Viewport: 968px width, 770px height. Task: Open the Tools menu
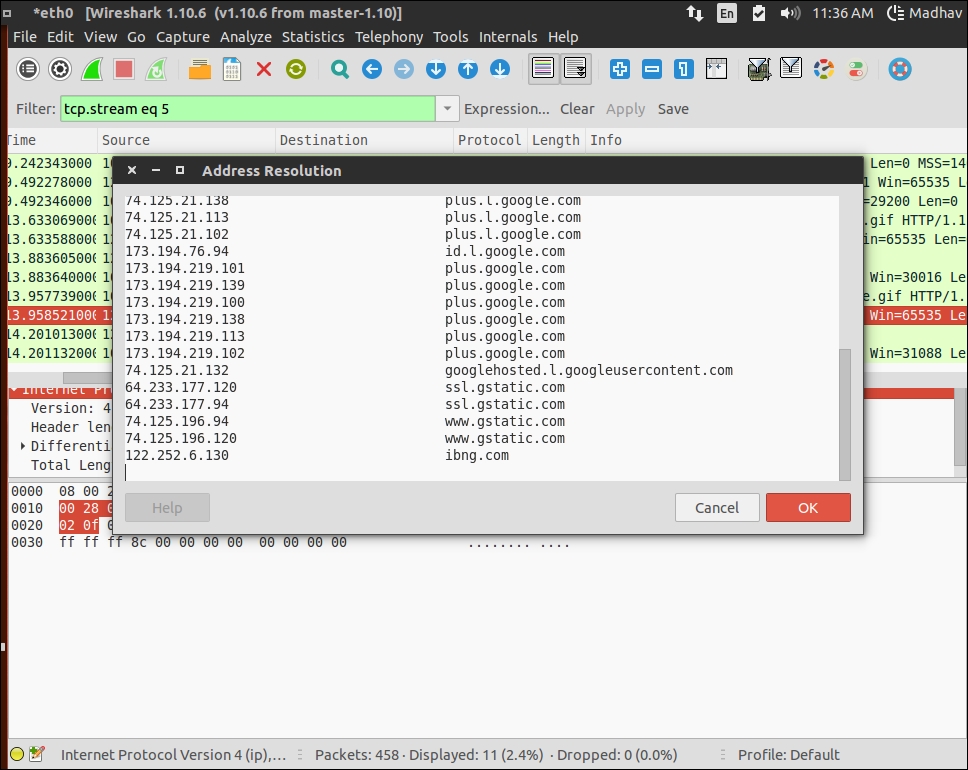pos(451,37)
